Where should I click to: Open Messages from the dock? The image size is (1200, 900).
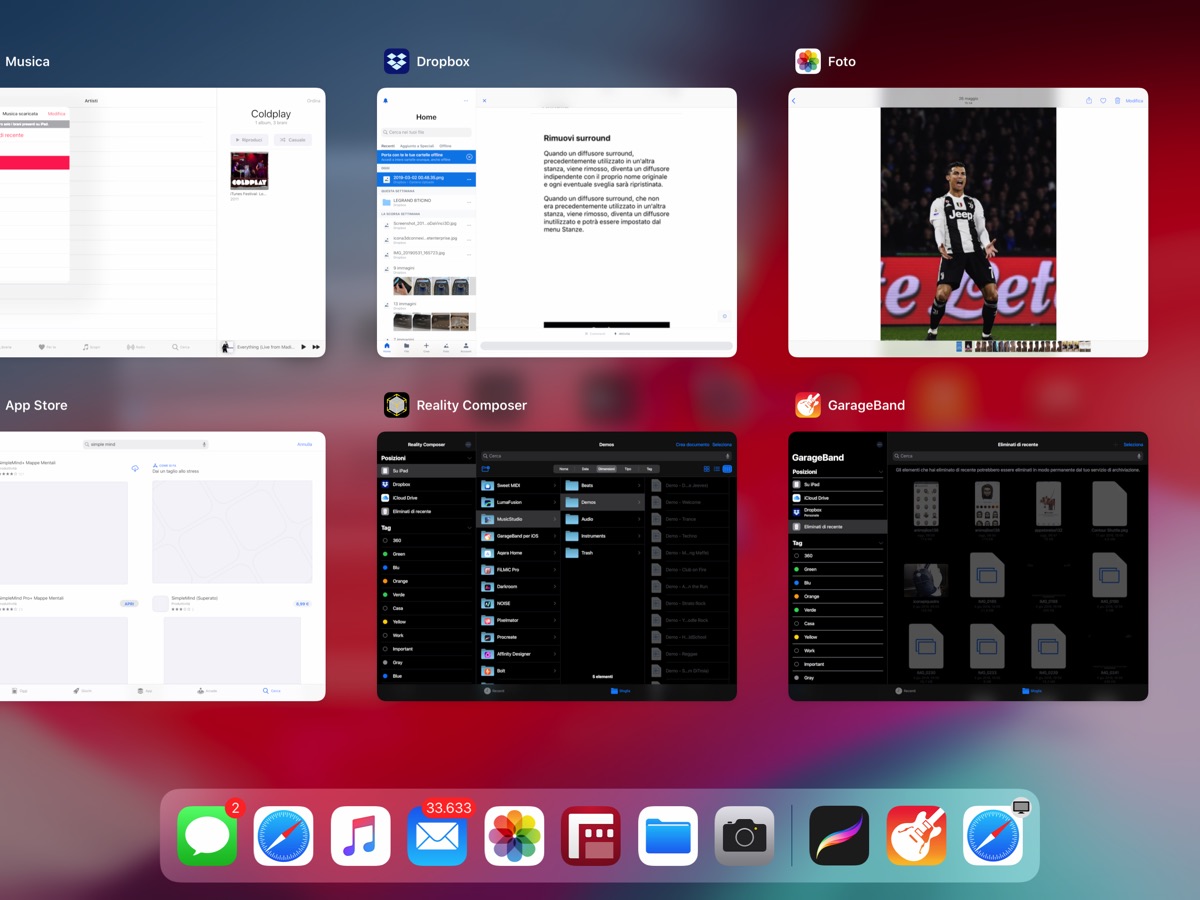click(x=207, y=836)
